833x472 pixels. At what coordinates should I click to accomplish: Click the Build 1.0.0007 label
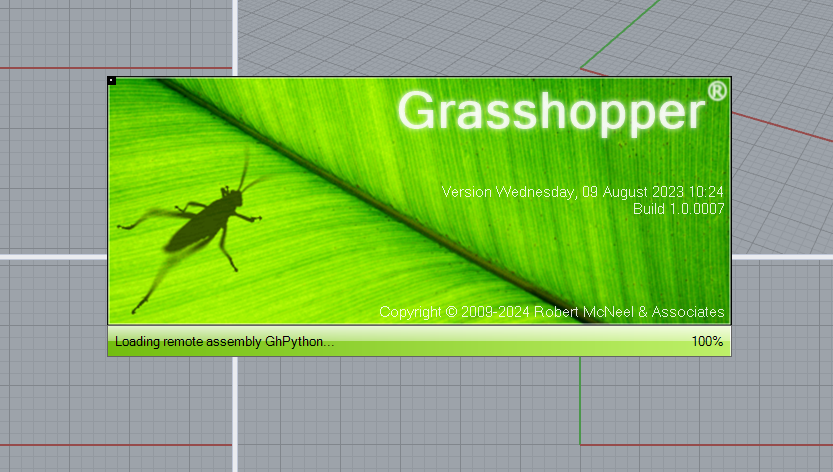pyautogui.click(x=678, y=209)
